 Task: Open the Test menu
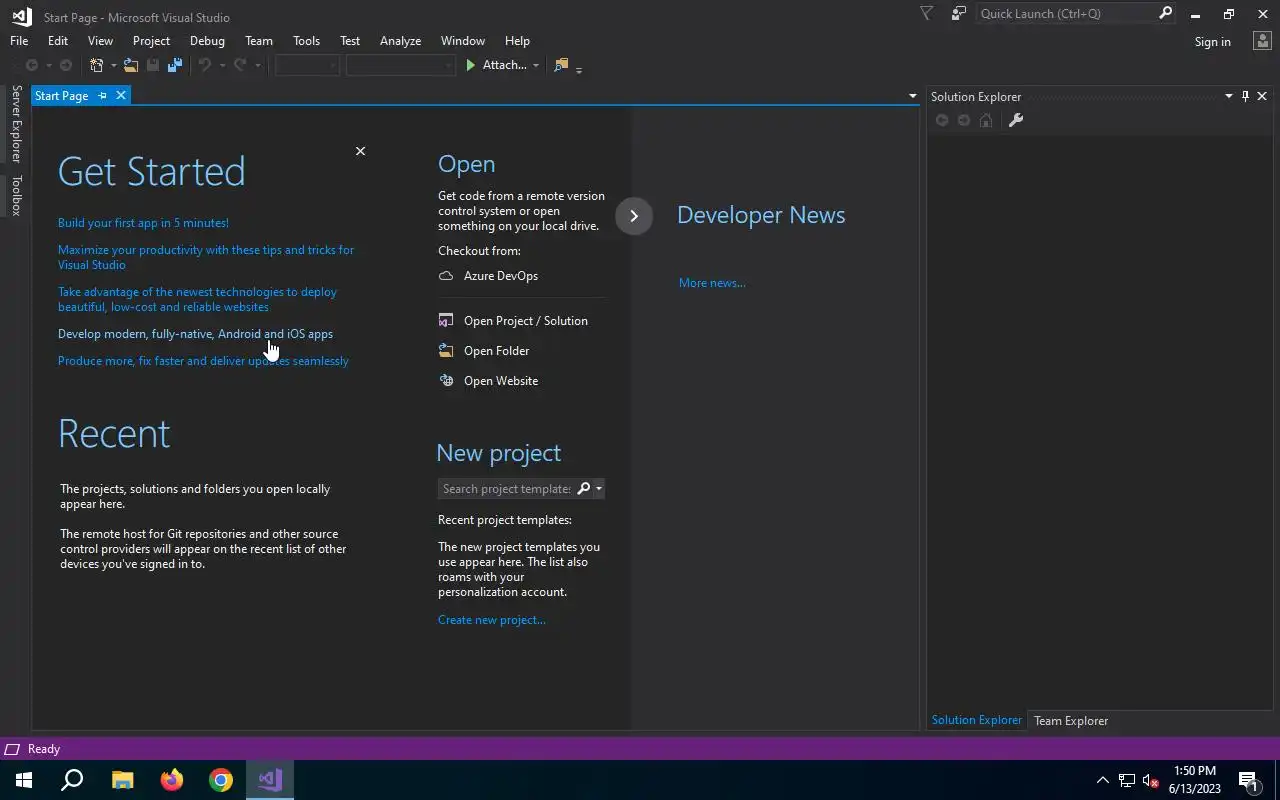click(x=350, y=41)
